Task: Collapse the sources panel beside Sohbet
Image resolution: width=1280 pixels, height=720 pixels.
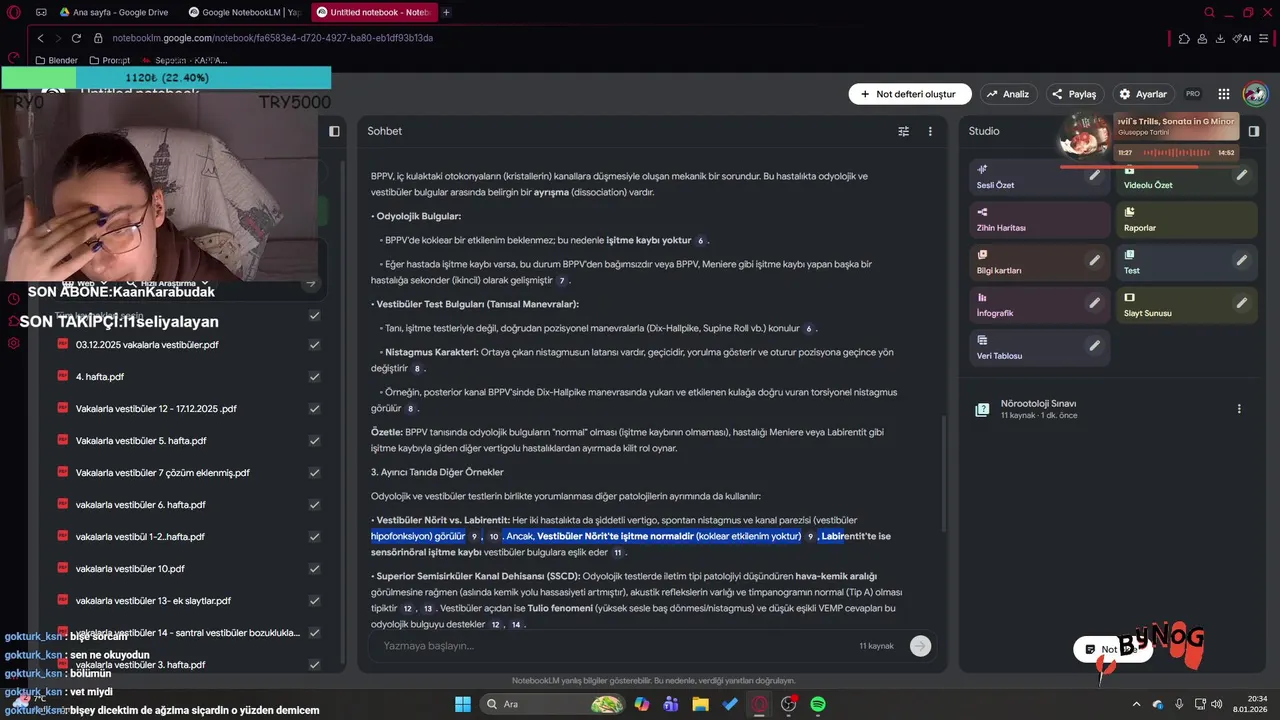Action: (334, 131)
